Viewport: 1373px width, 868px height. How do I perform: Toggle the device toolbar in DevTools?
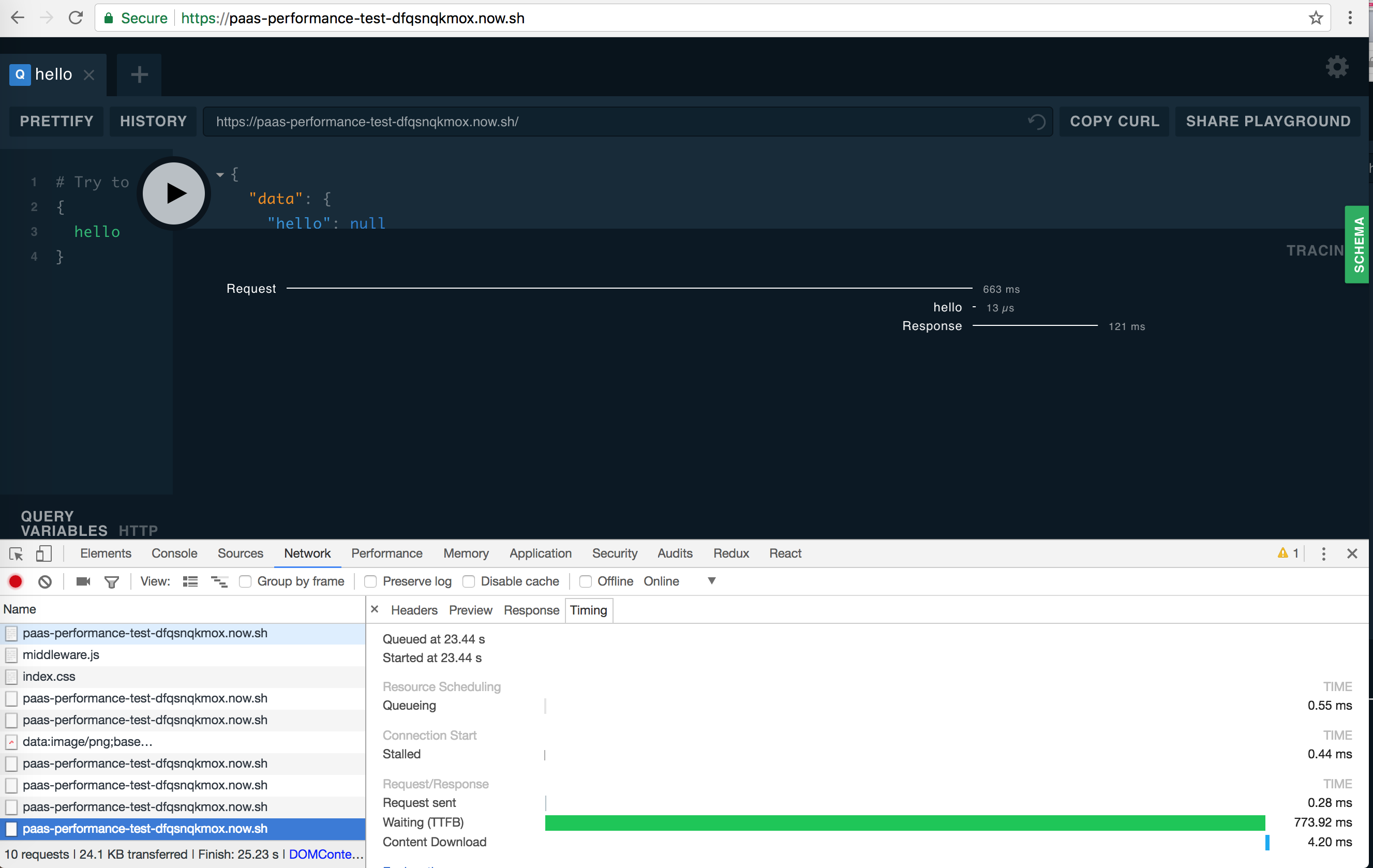point(44,553)
